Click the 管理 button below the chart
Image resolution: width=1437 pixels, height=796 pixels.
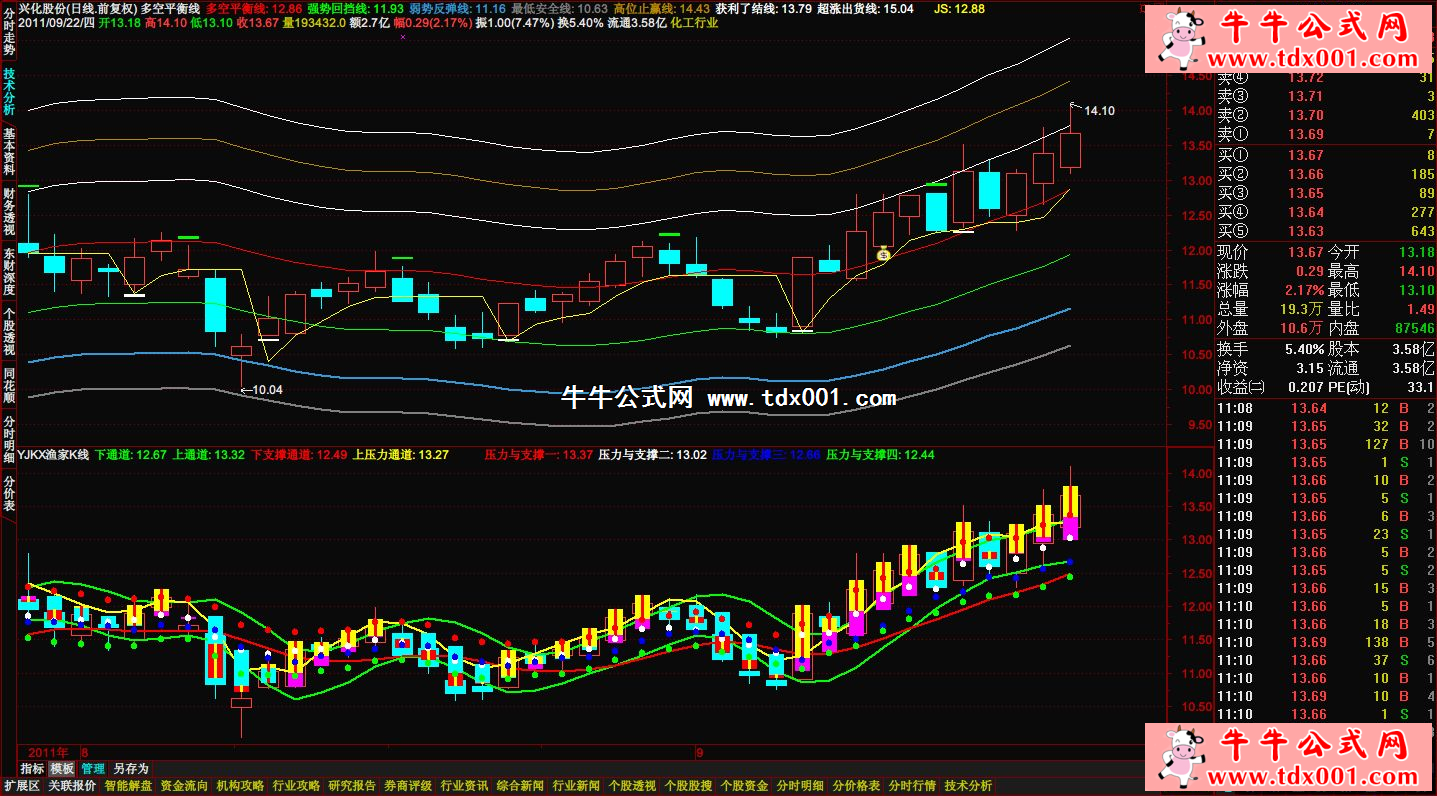(93, 769)
